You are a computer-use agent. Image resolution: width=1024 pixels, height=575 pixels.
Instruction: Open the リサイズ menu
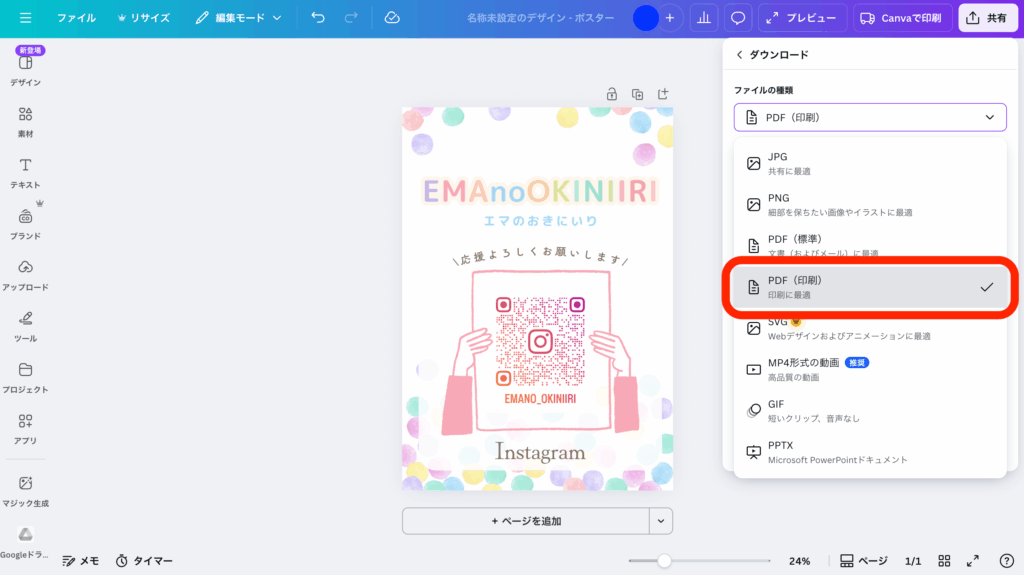point(144,18)
